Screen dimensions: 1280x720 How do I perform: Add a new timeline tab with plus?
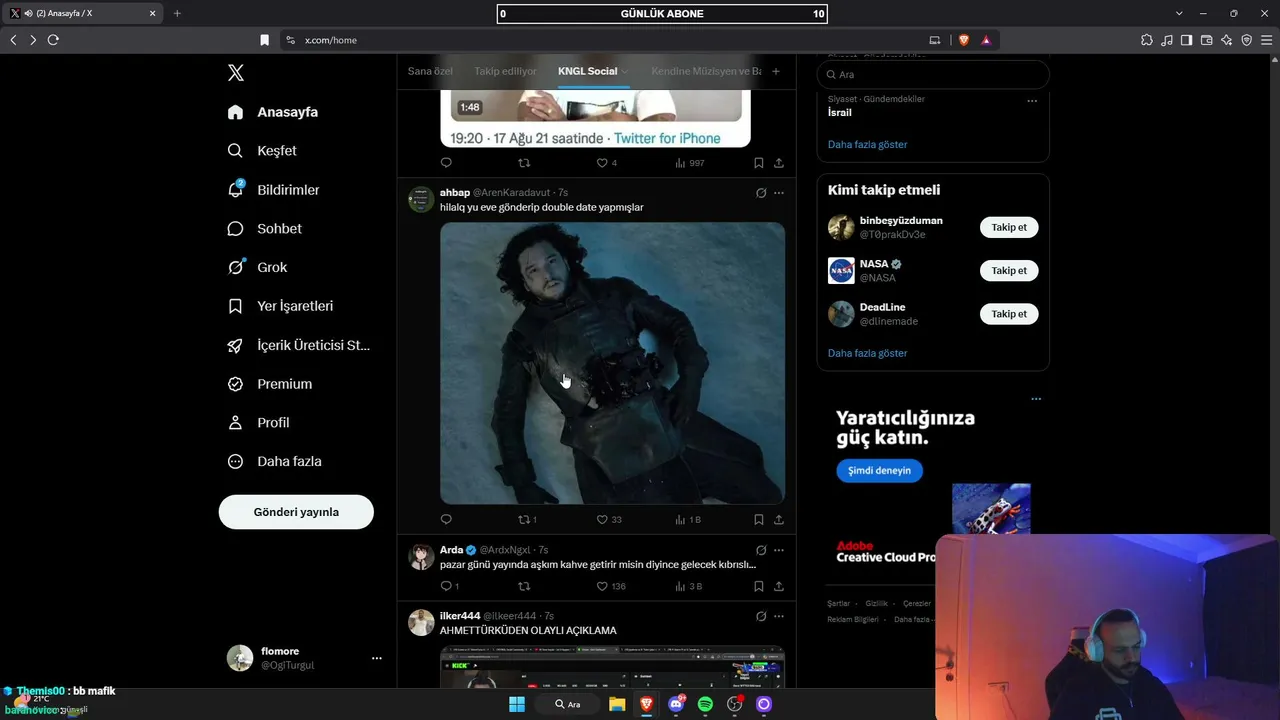(776, 71)
